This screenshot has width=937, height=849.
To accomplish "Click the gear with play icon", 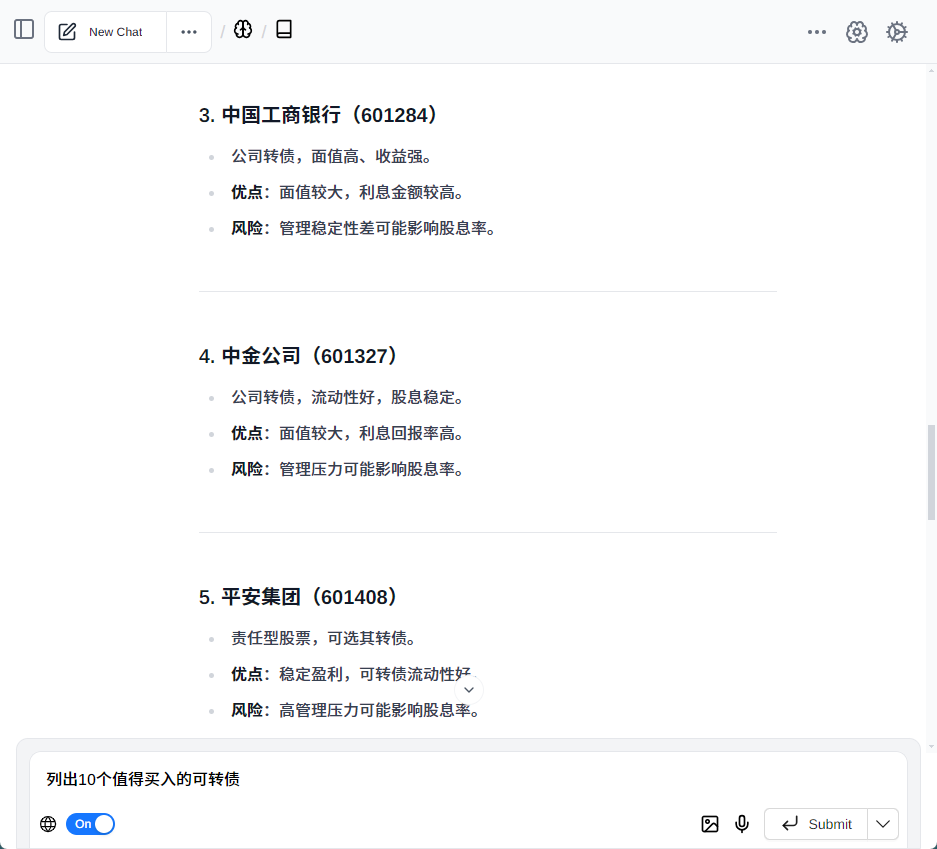I will (x=896, y=32).
